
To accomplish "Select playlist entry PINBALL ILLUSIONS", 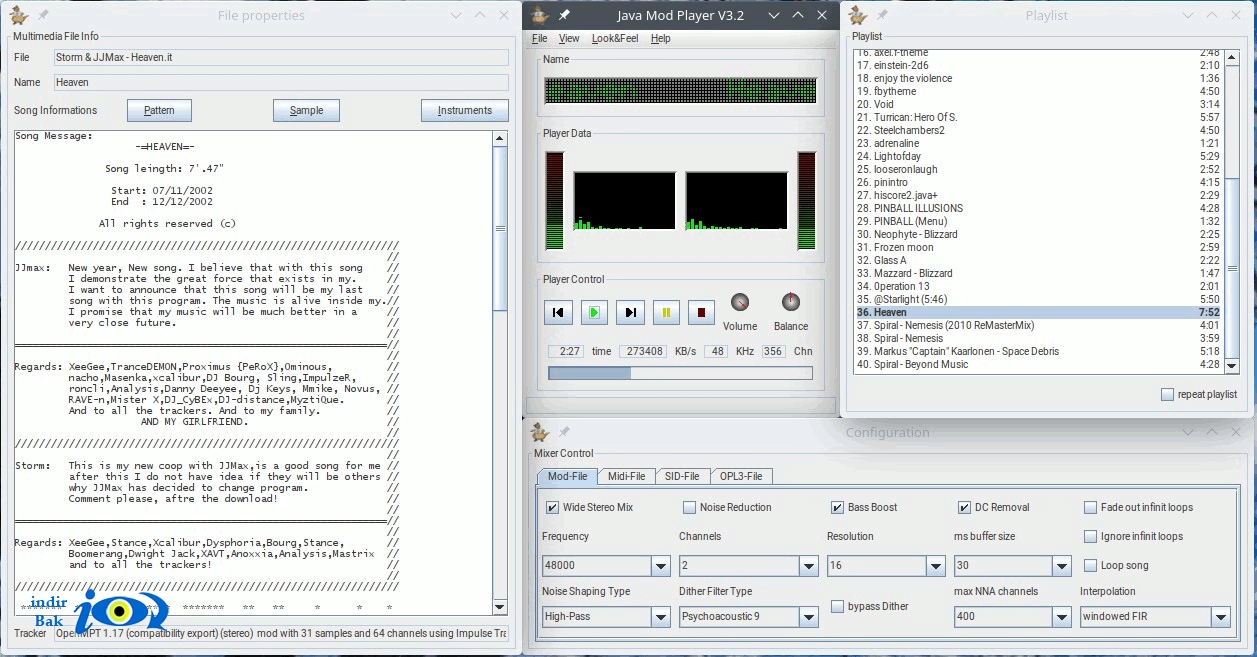I will 1039,208.
